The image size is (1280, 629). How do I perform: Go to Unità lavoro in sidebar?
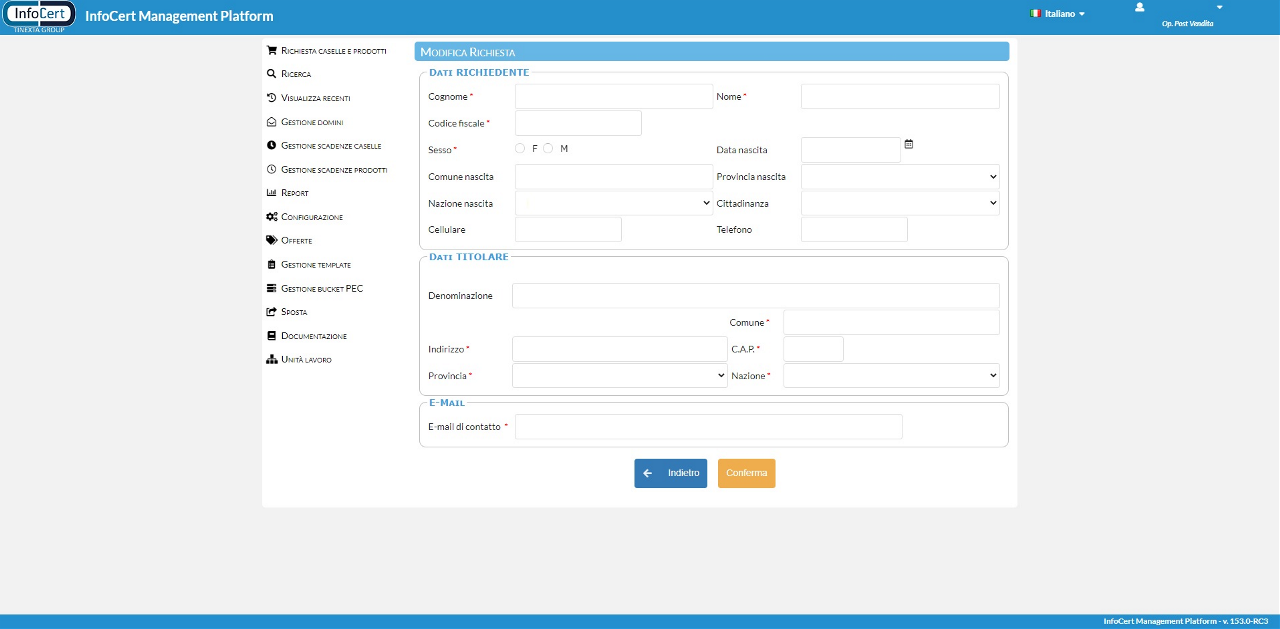pyautogui.click(x=306, y=360)
